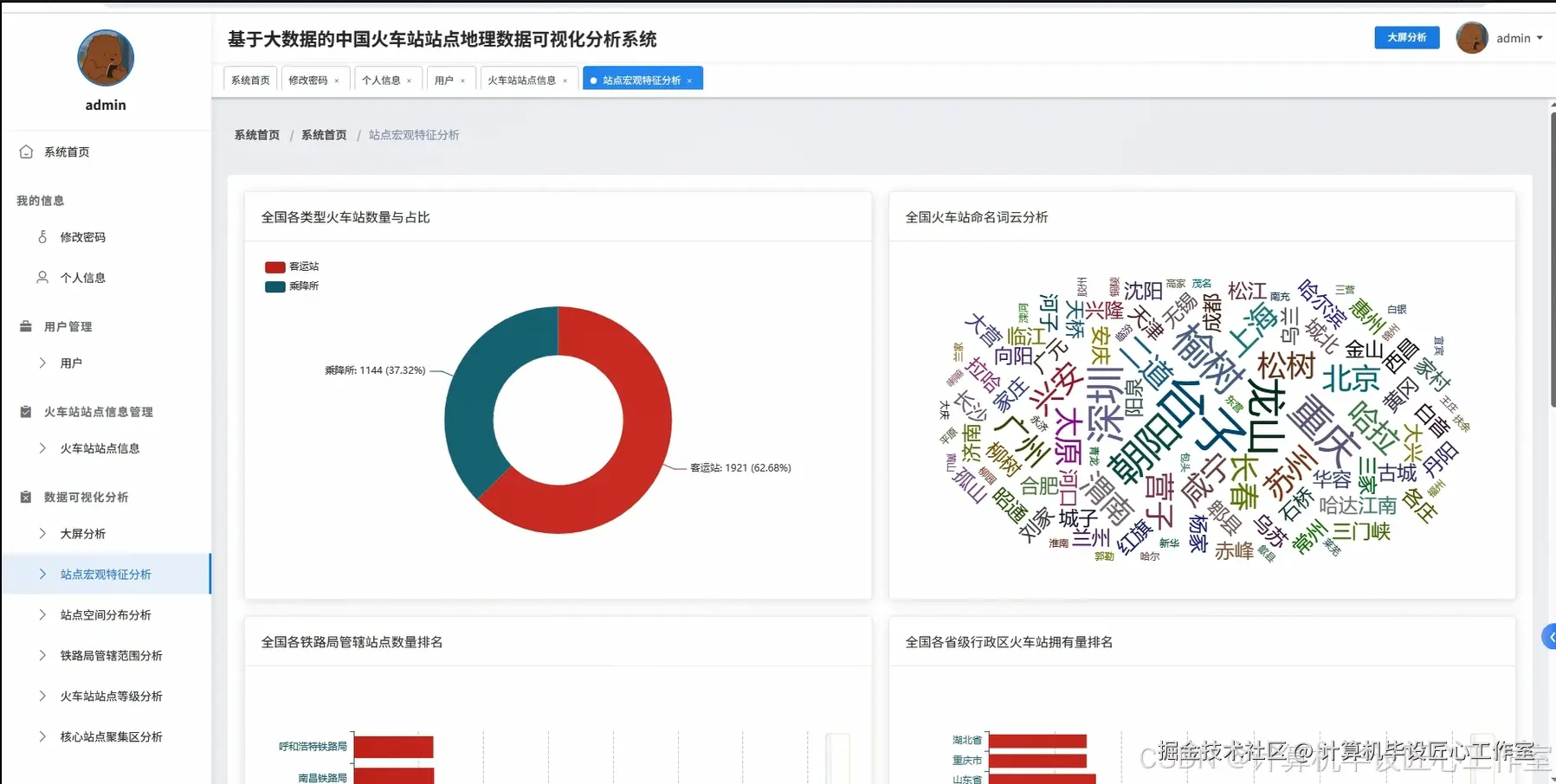Switch to the 系统首页 tab
The width and height of the screenshot is (1556, 784).
250,80
